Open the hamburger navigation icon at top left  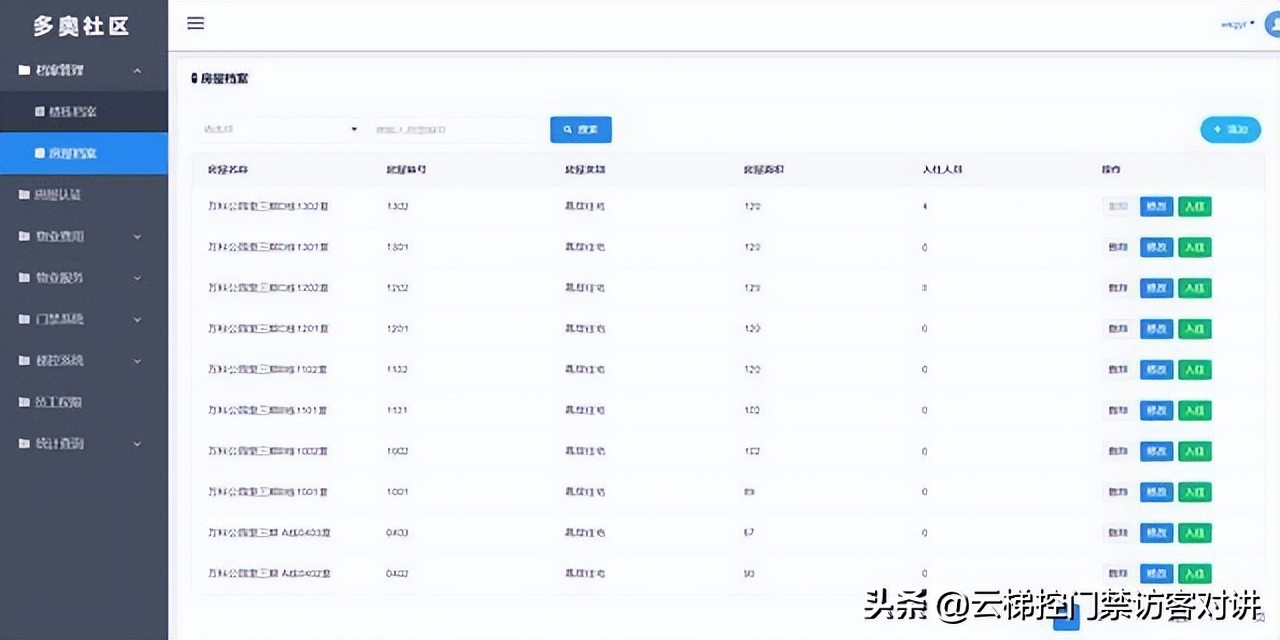pos(195,23)
